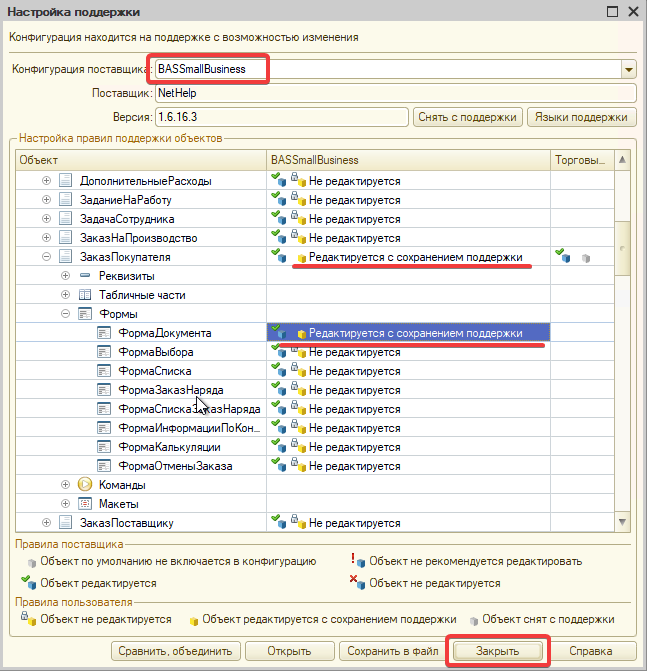Click the Снять с поддержки button
The height and width of the screenshot is (671, 647).
tap(467, 117)
